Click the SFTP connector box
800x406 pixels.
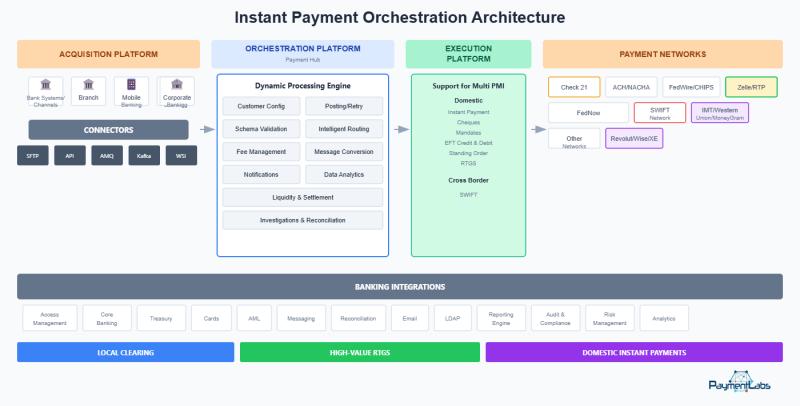(33, 156)
